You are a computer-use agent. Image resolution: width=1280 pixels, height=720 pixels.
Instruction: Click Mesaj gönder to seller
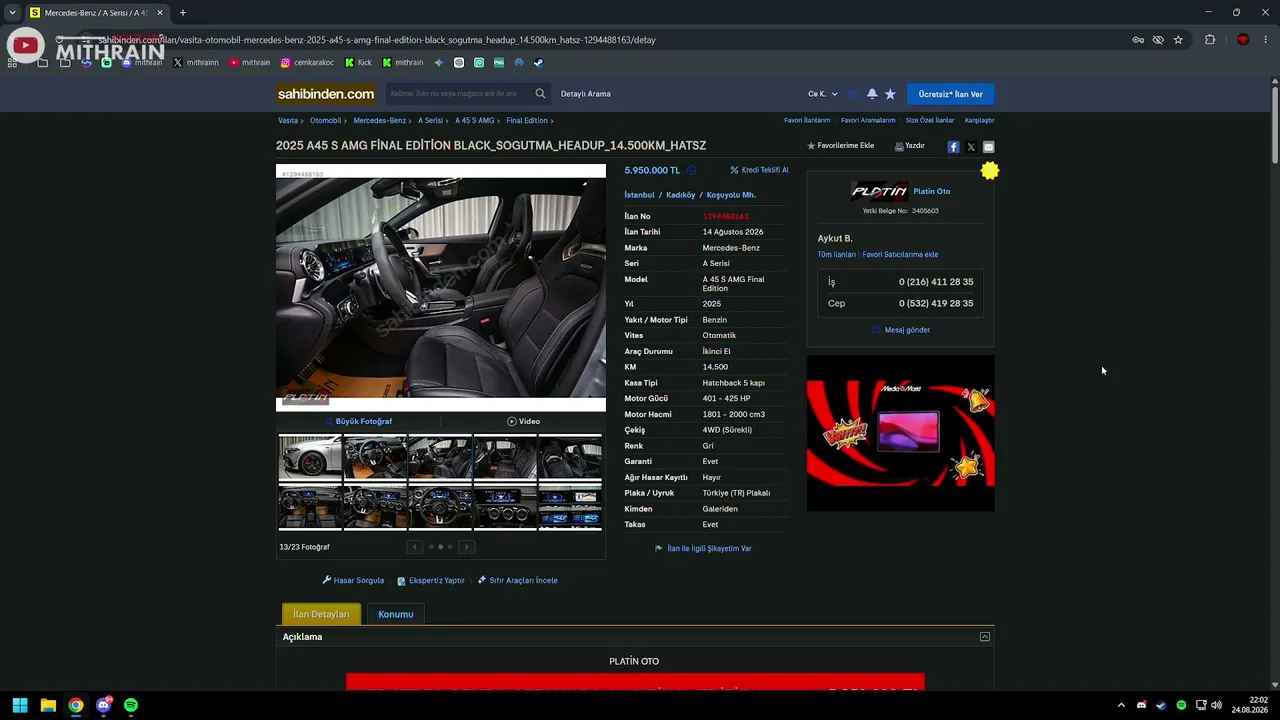click(x=901, y=330)
